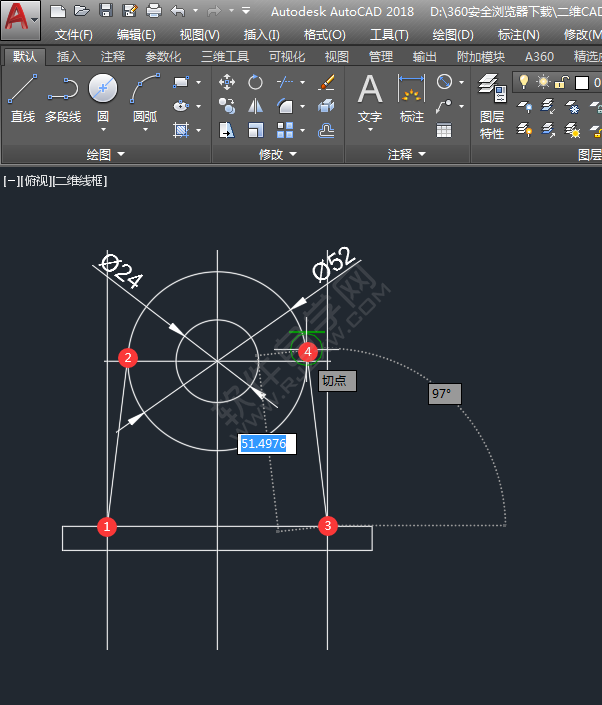The width and height of the screenshot is (602, 705).
Task: Toggle the layer lock padlock icon
Action: (x=562, y=82)
